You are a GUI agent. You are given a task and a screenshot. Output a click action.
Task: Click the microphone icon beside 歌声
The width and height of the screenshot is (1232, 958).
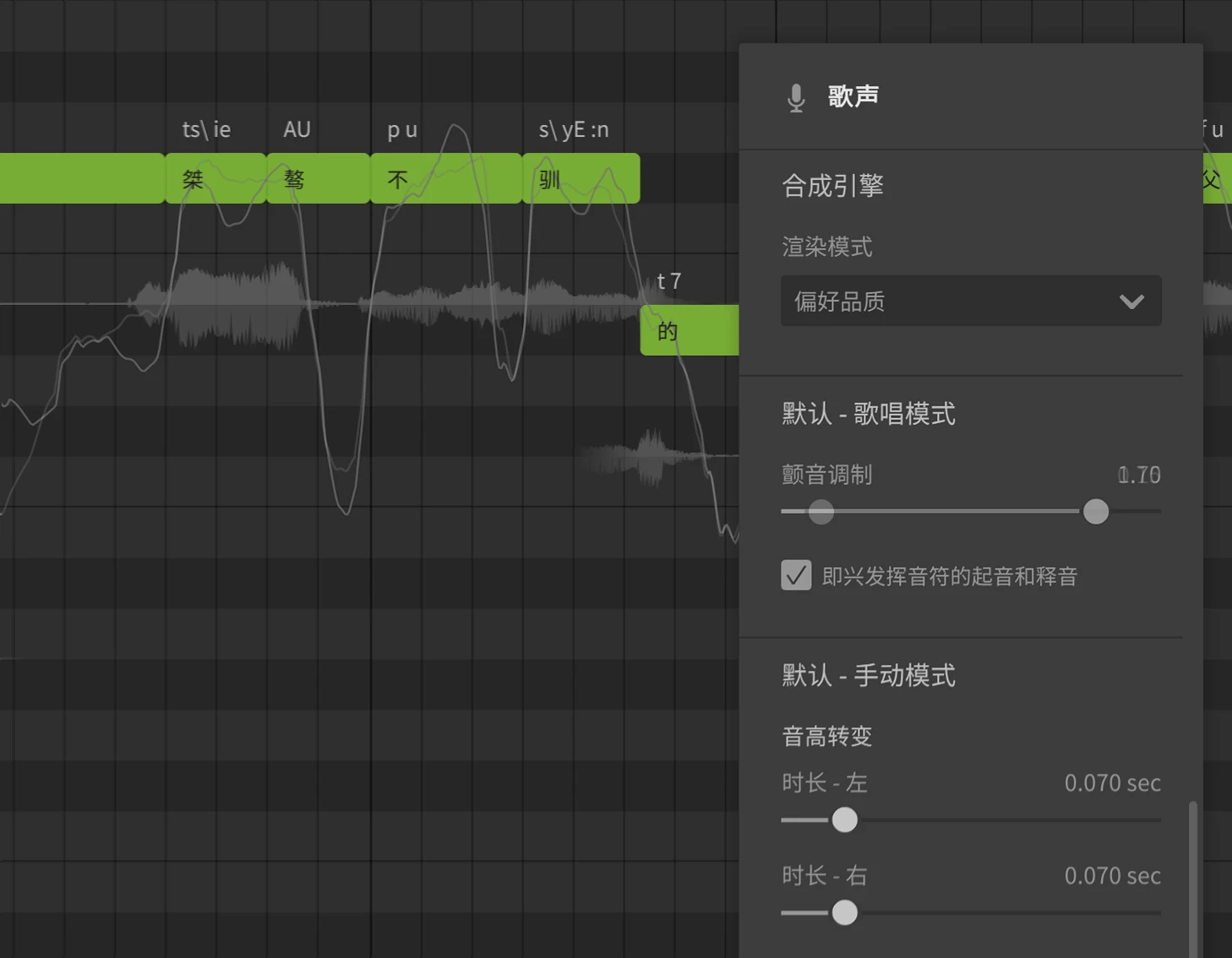[x=796, y=97]
